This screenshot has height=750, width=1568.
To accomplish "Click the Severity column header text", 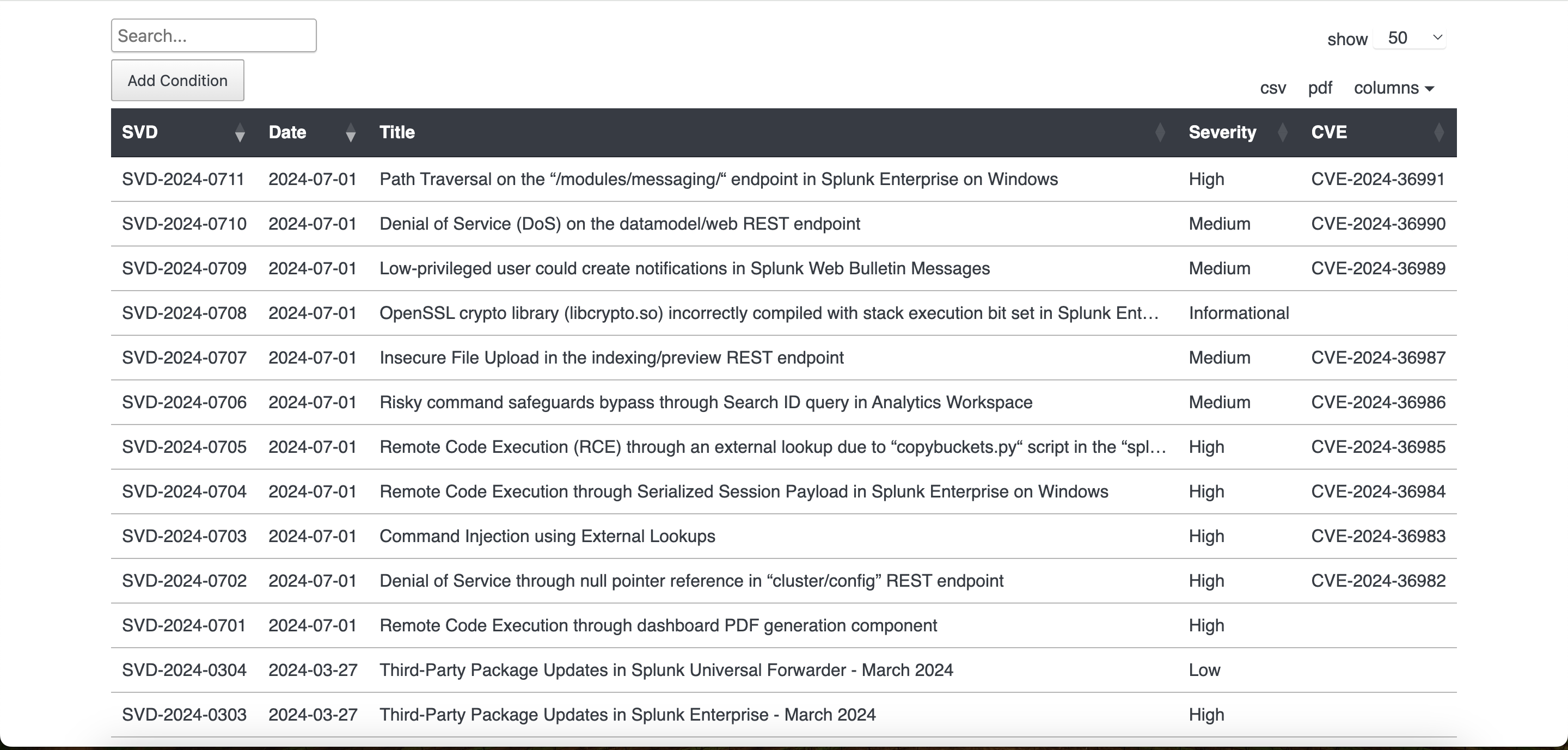I will 1222,133.
